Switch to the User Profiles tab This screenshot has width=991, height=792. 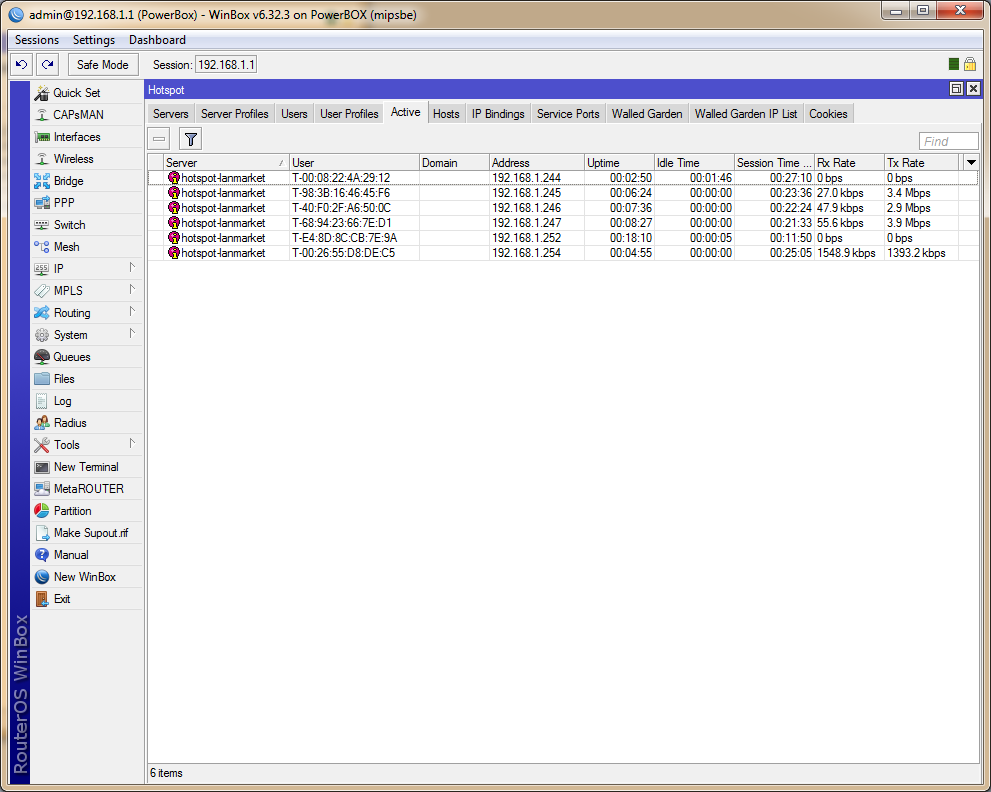tap(349, 114)
